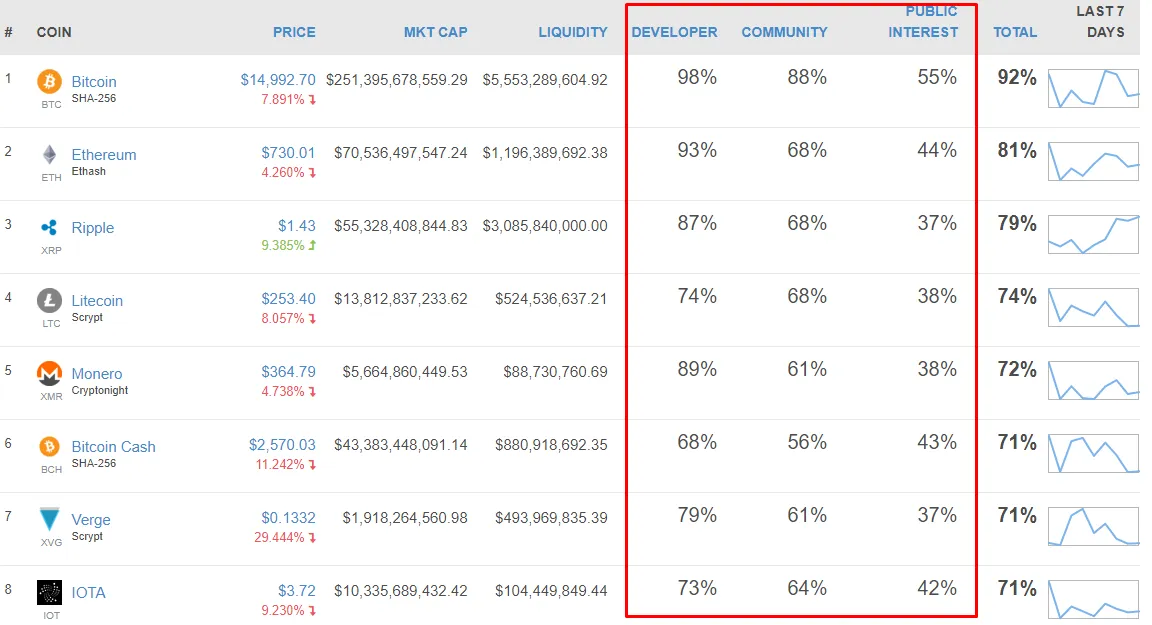Click IOTA price $3.72

(297, 590)
